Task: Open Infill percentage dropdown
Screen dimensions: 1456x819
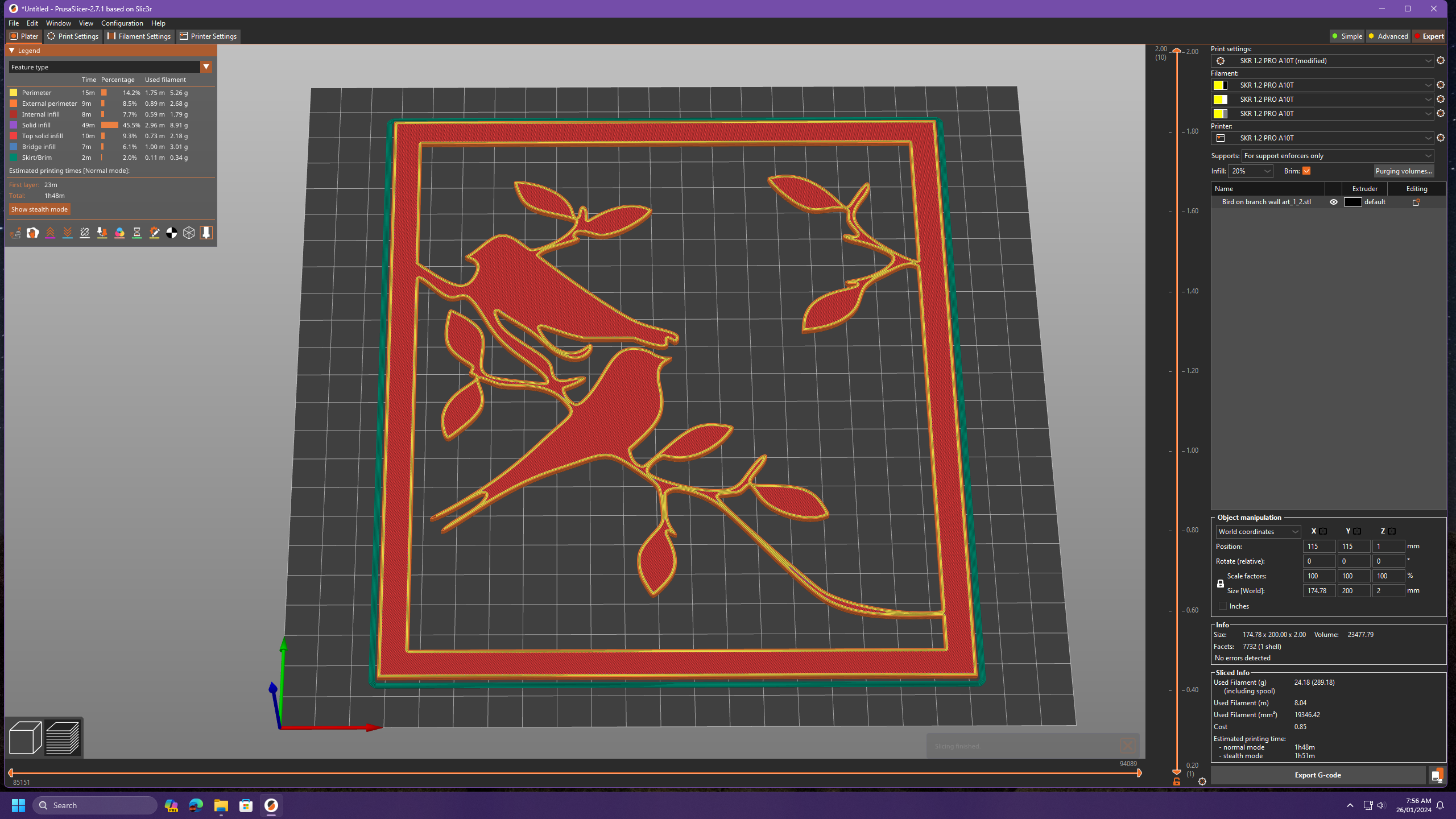Action: click(x=1250, y=171)
